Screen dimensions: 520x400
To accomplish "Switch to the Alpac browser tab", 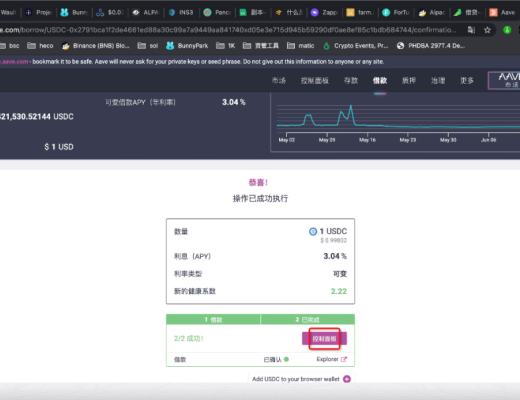I will [x=431, y=12].
